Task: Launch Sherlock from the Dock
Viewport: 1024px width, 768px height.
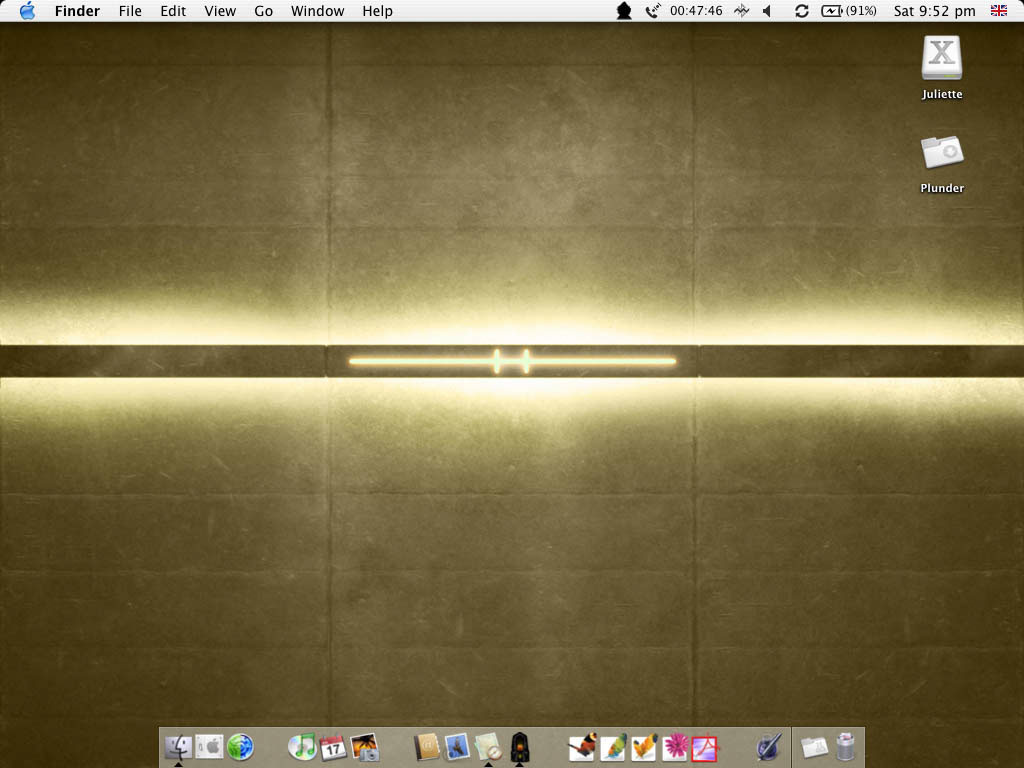Action: 487,747
